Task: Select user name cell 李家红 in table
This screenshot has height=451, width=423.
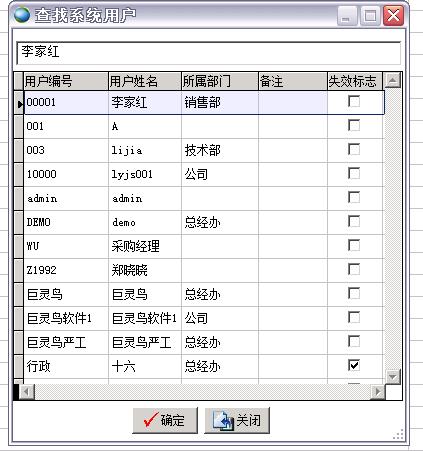Action: [145, 103]
